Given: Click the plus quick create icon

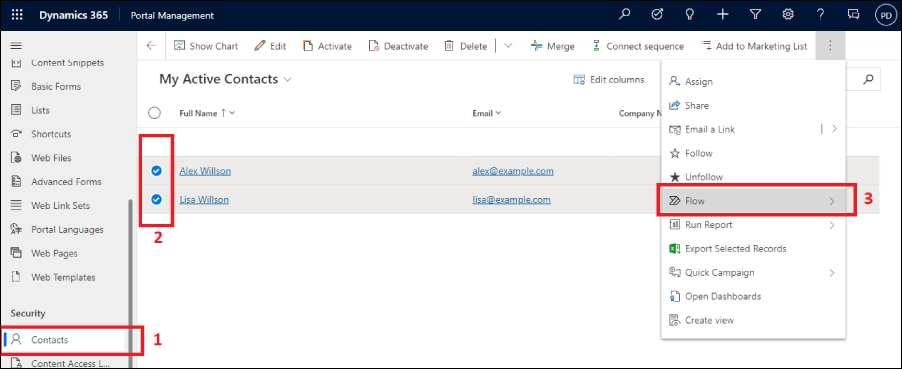Looking at the screenshot, I should [x=723, y=16].
